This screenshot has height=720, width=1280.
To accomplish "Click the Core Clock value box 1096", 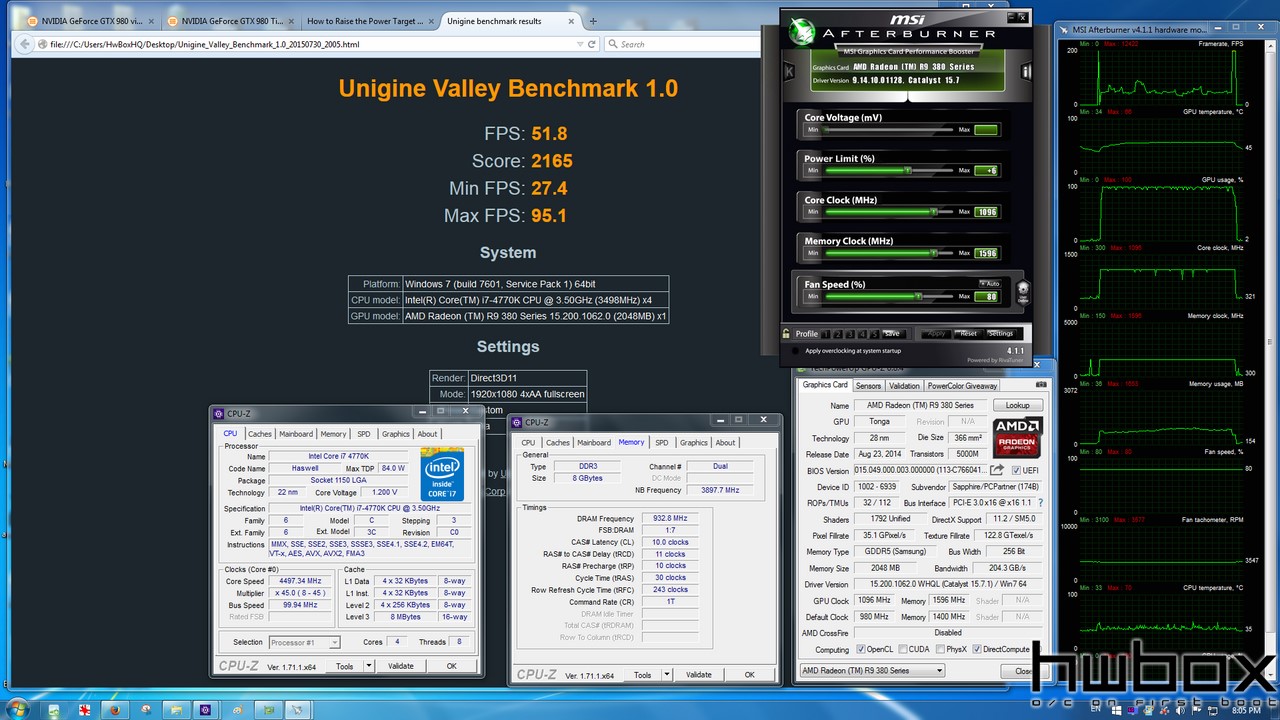I will (986, 212).
